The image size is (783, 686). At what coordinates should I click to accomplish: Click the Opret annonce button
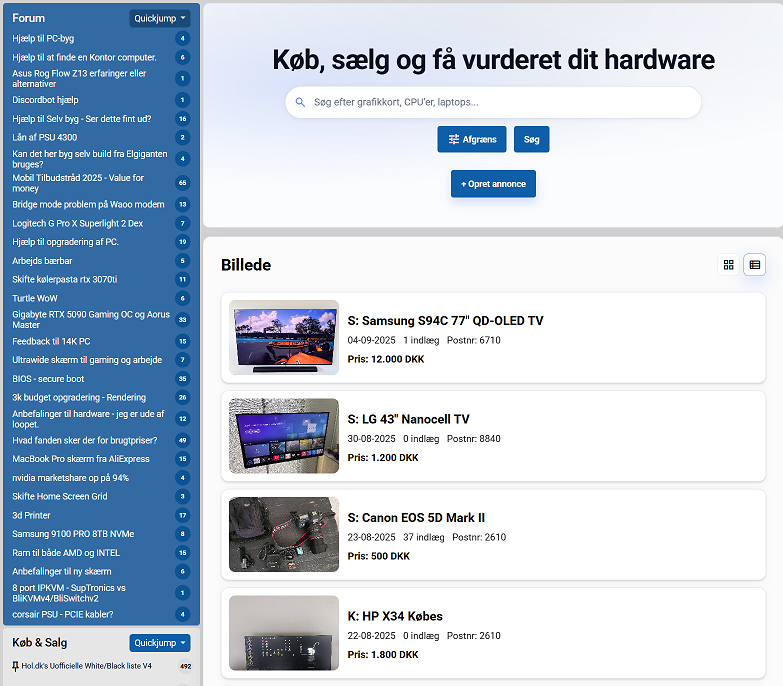493,184
